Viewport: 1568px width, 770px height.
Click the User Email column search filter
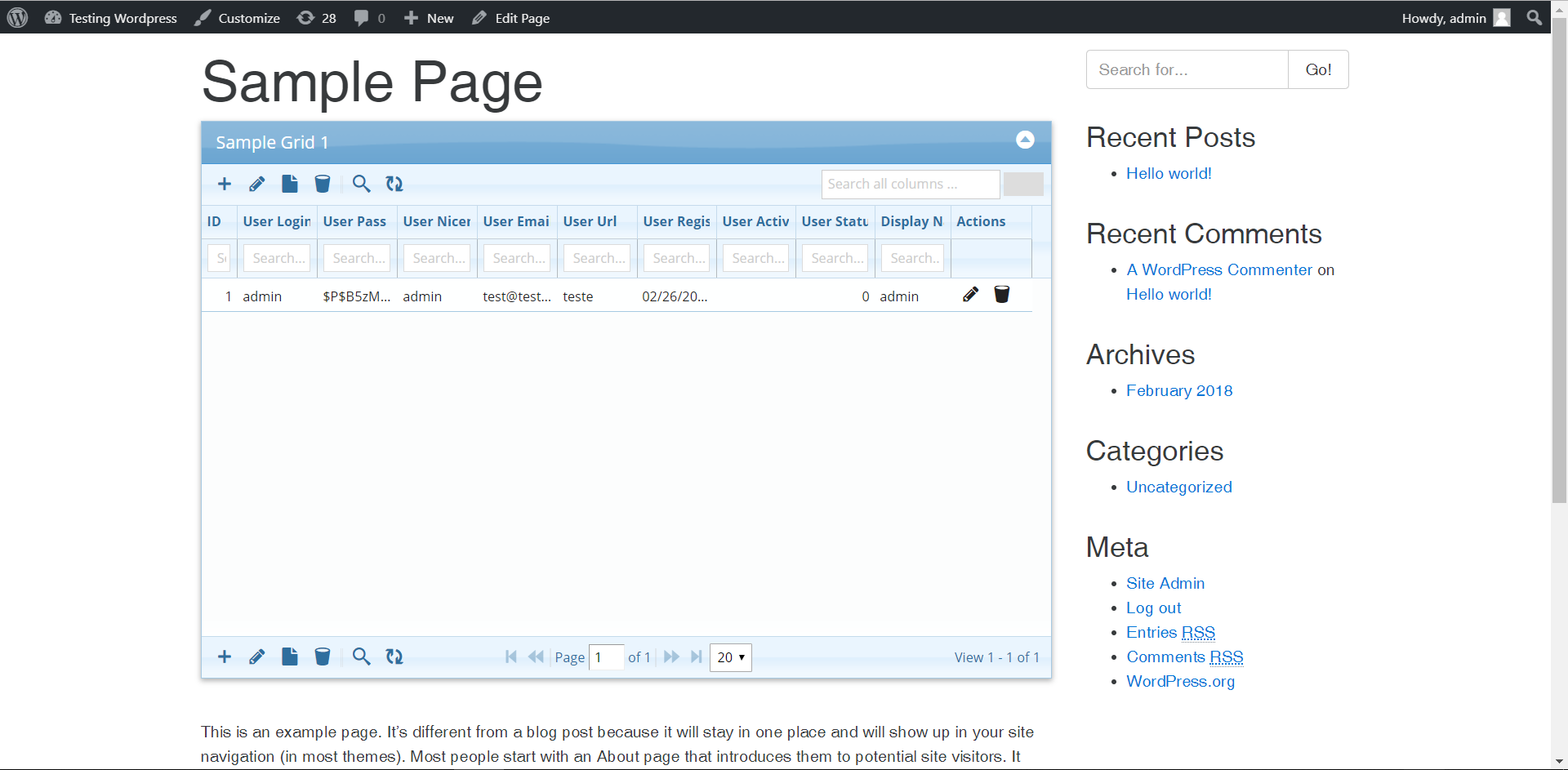coord(517,258)
